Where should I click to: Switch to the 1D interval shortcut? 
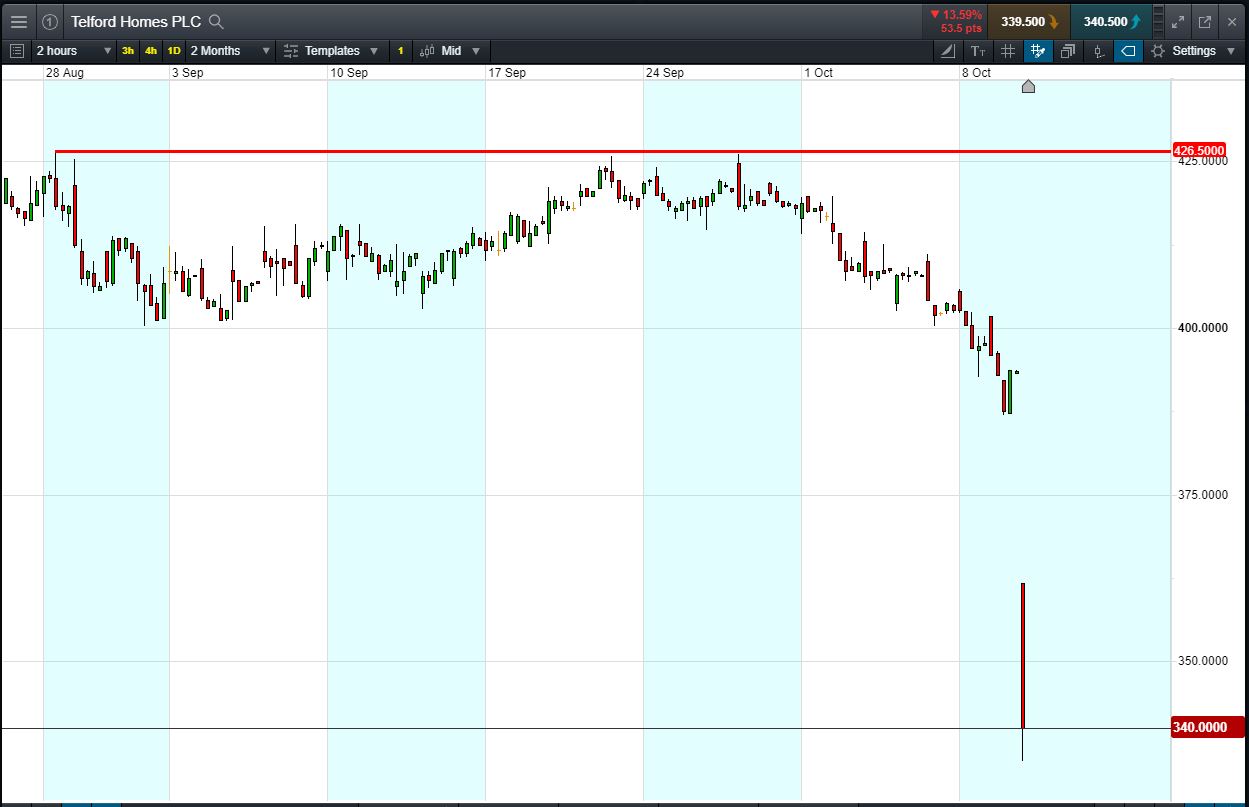pos(174,51)
